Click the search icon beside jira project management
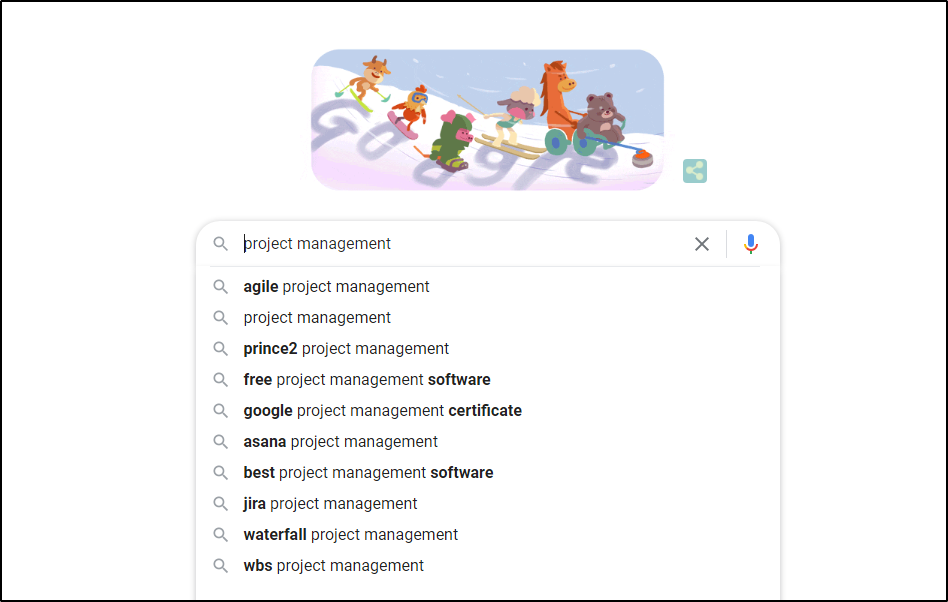This screenshot has width=948, height=602. [221, 504]
